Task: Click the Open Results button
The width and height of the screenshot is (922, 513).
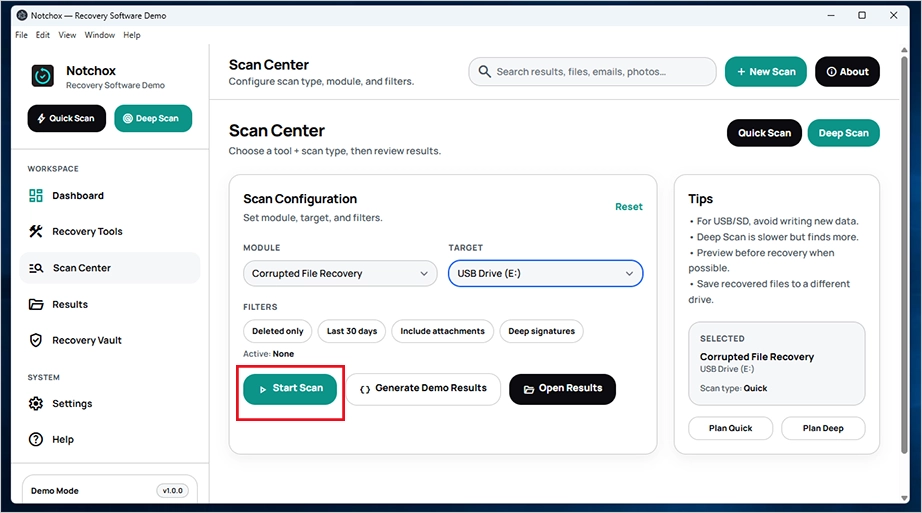Action: (562, 389)
